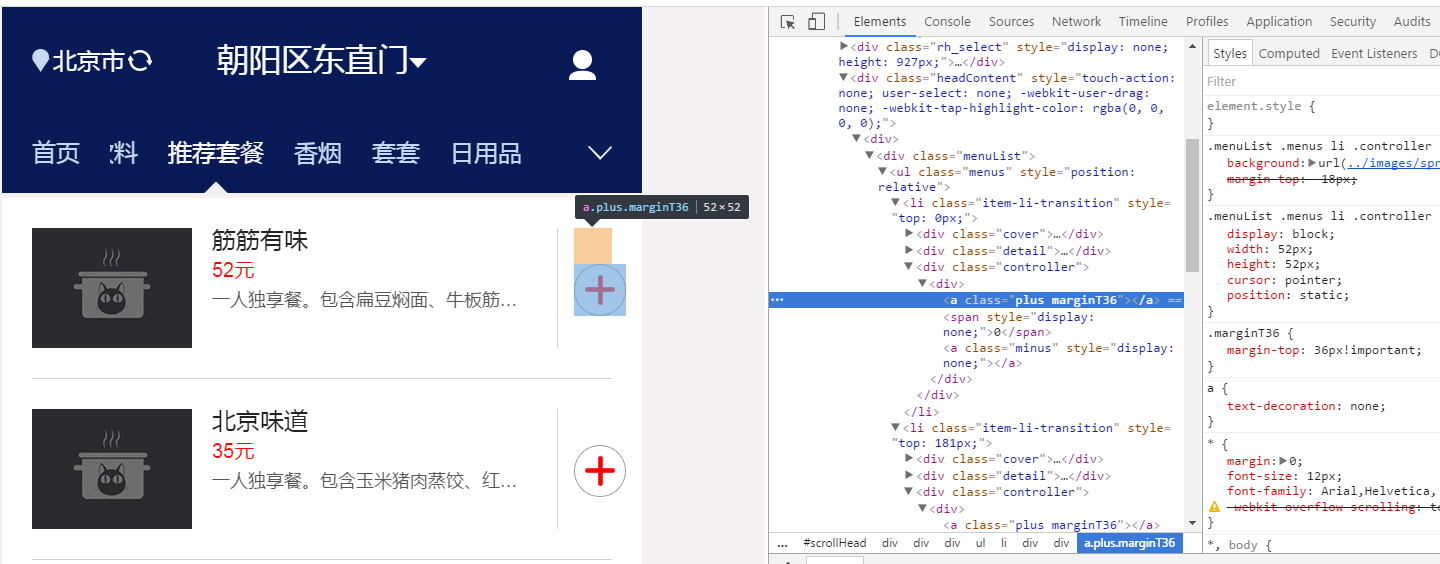The height and width of the screenshot is (564, 1440).
Task: Open the Timeline tab in DevTools
Action: tap(1143, 21)
